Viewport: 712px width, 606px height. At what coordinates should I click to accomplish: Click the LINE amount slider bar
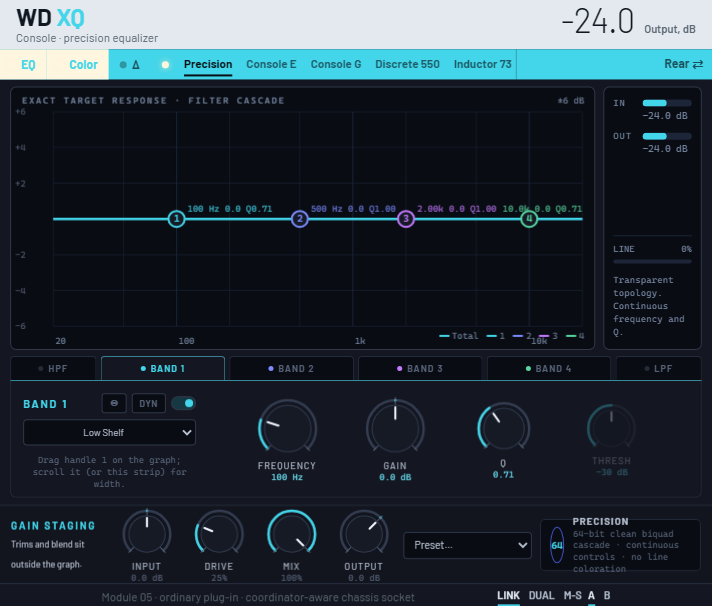tap(653, 261)
